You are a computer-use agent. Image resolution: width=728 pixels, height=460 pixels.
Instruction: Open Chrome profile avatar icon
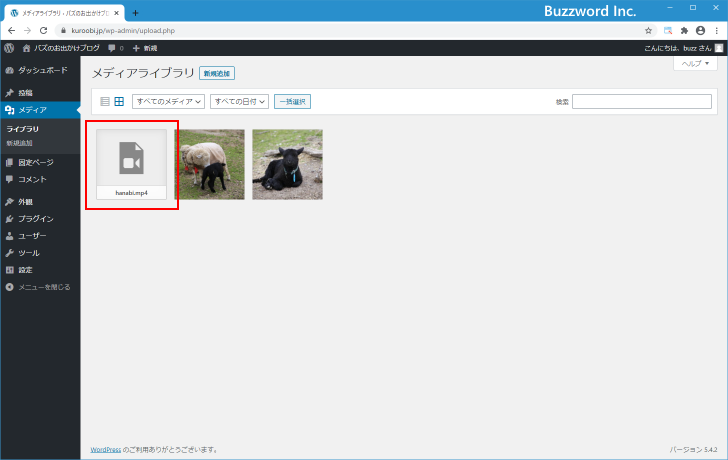[x=700, y=30]
